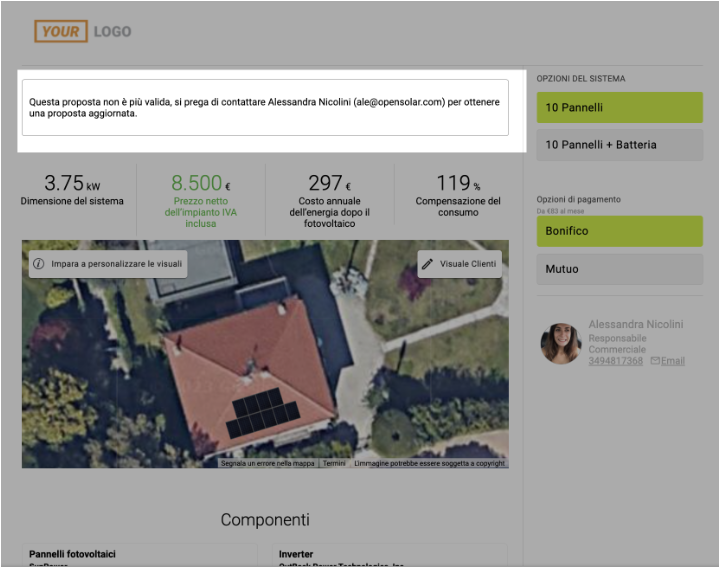Click Responsabile Commerciale title text
The height and width of the screenshot is (572, 722).
click(618, 344)
